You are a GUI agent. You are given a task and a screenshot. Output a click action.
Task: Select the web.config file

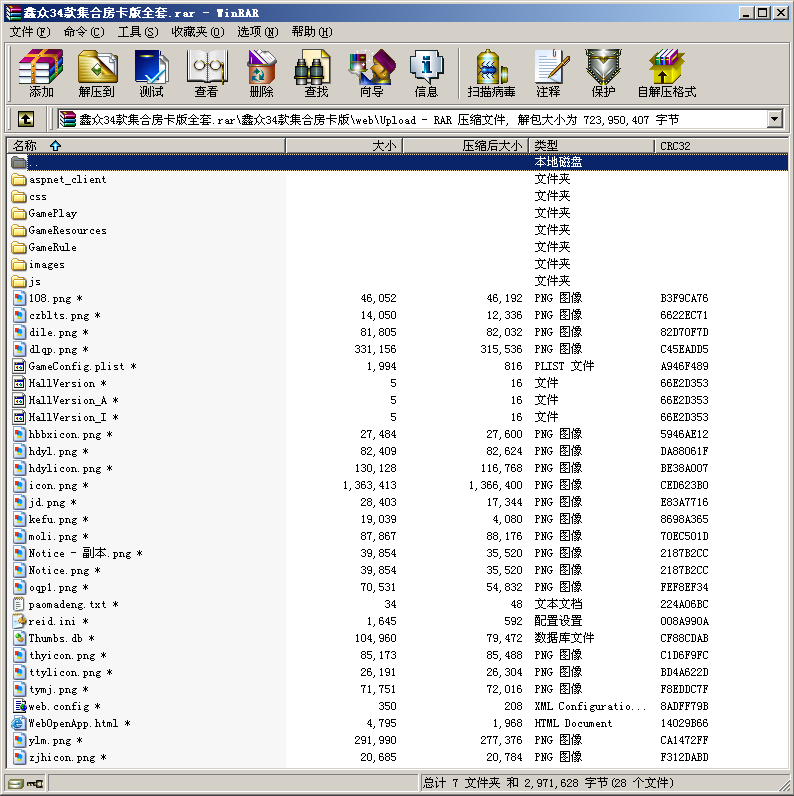pos(58,706)
